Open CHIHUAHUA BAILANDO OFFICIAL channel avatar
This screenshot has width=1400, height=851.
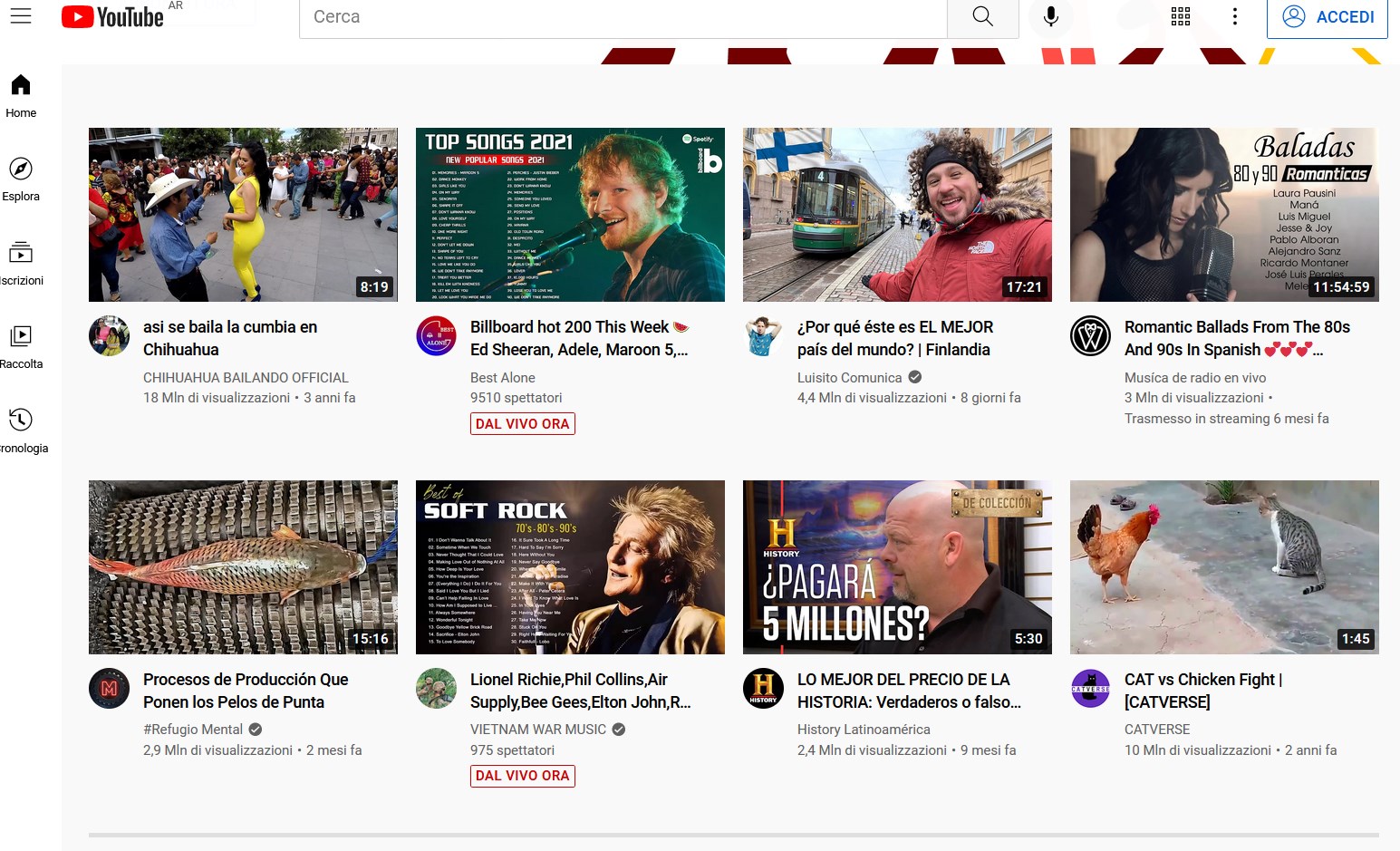(x=109, y=336)
